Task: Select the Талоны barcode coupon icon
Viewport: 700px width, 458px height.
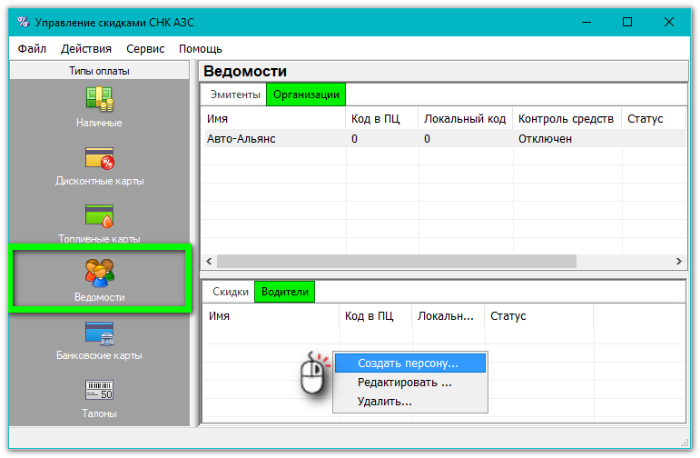Action: pyautogui.click(x=99, y=391)
